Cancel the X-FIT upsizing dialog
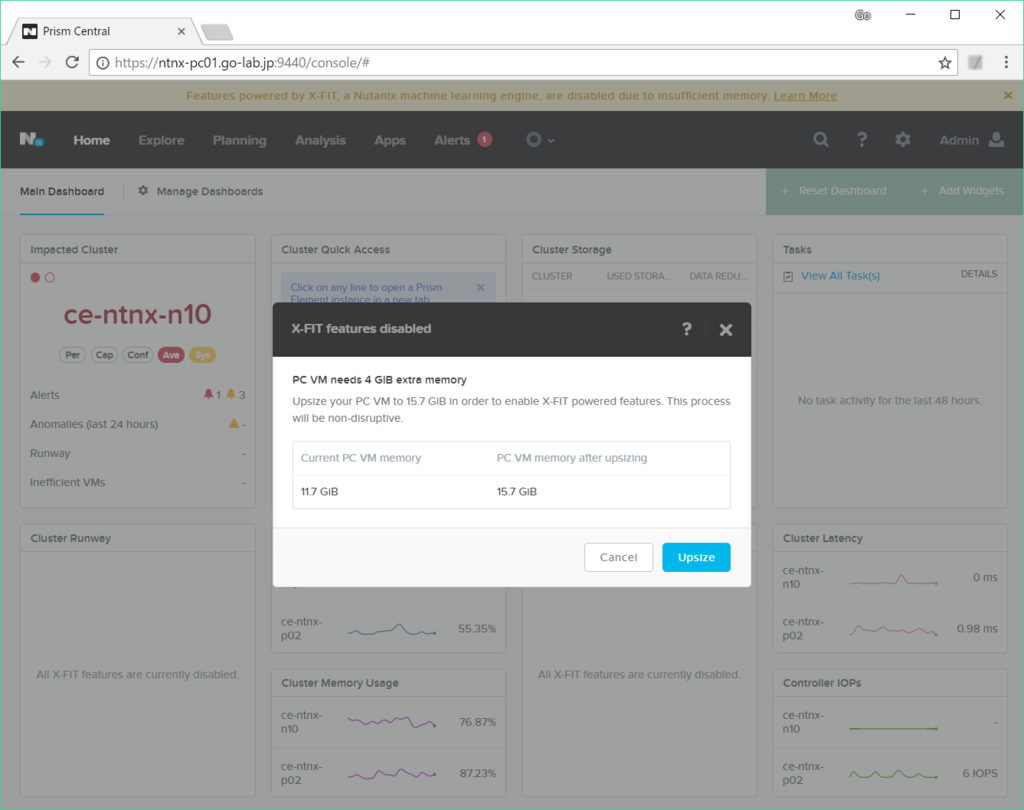This screenshot has height=810, width=1024. pyautogui.click(x=618, y=557)
